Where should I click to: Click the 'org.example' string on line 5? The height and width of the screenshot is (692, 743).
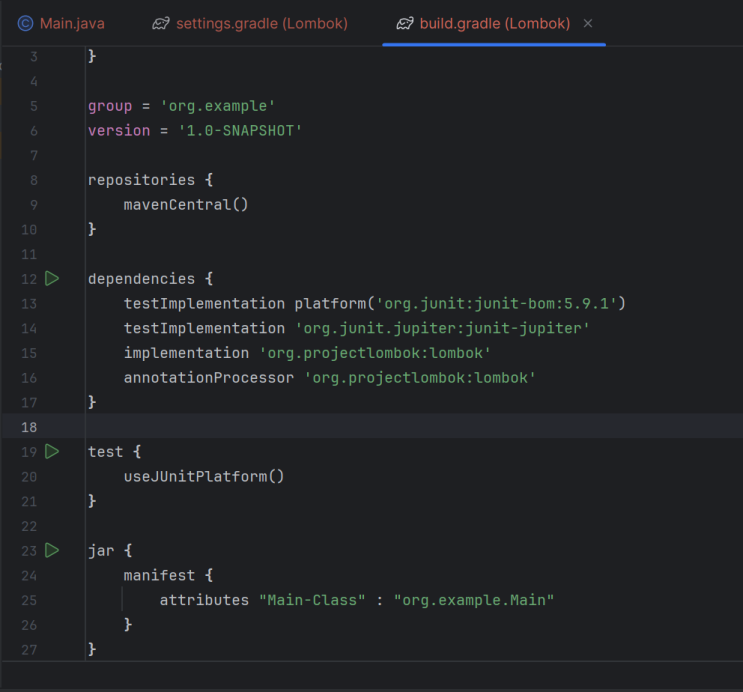click(x=218, y=106)
